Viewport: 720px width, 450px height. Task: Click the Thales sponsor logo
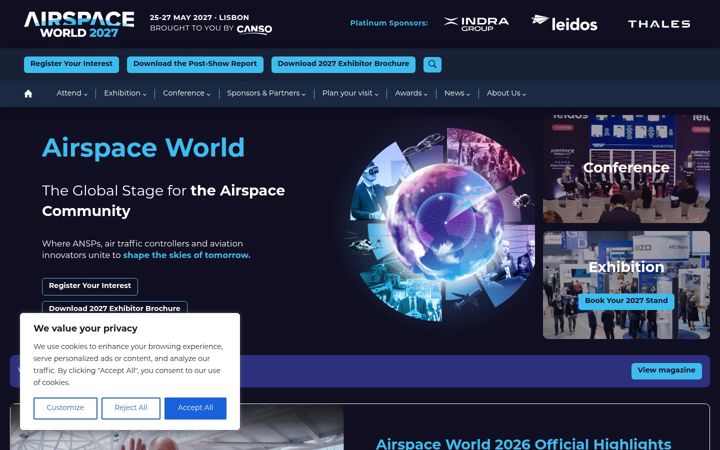[x=659, y=24]
